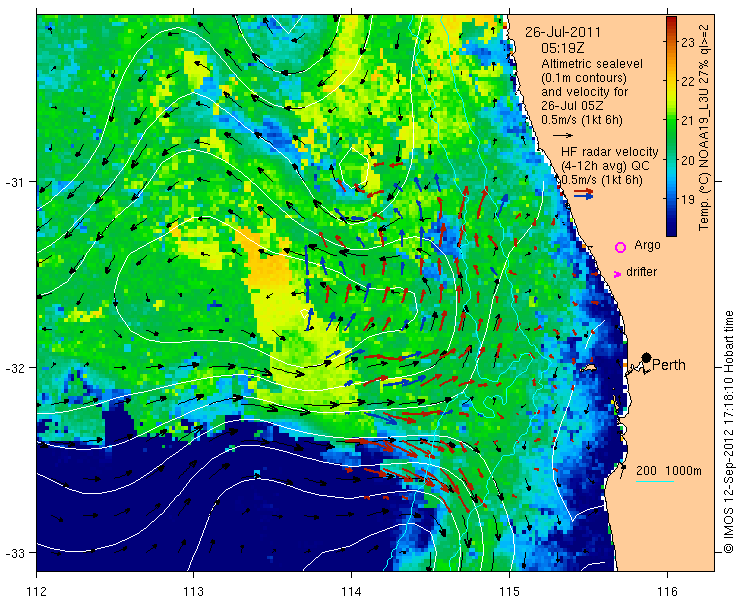
Task: Click latitude axis label -32
Action: click(x=15, y=367)
